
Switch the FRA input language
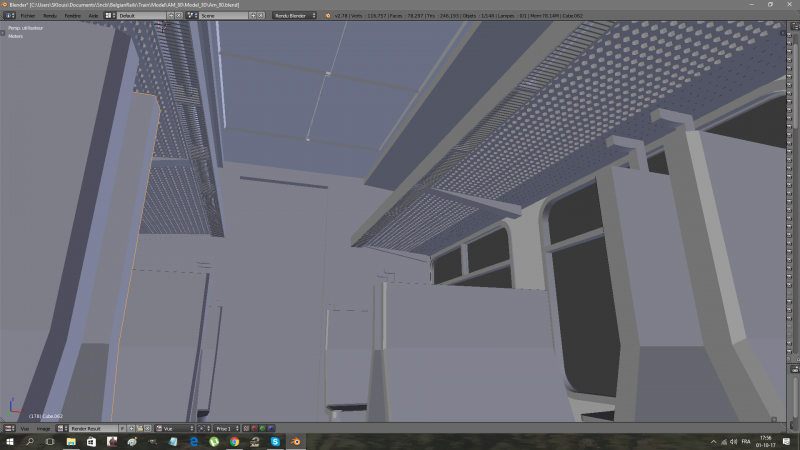point(746,442)
